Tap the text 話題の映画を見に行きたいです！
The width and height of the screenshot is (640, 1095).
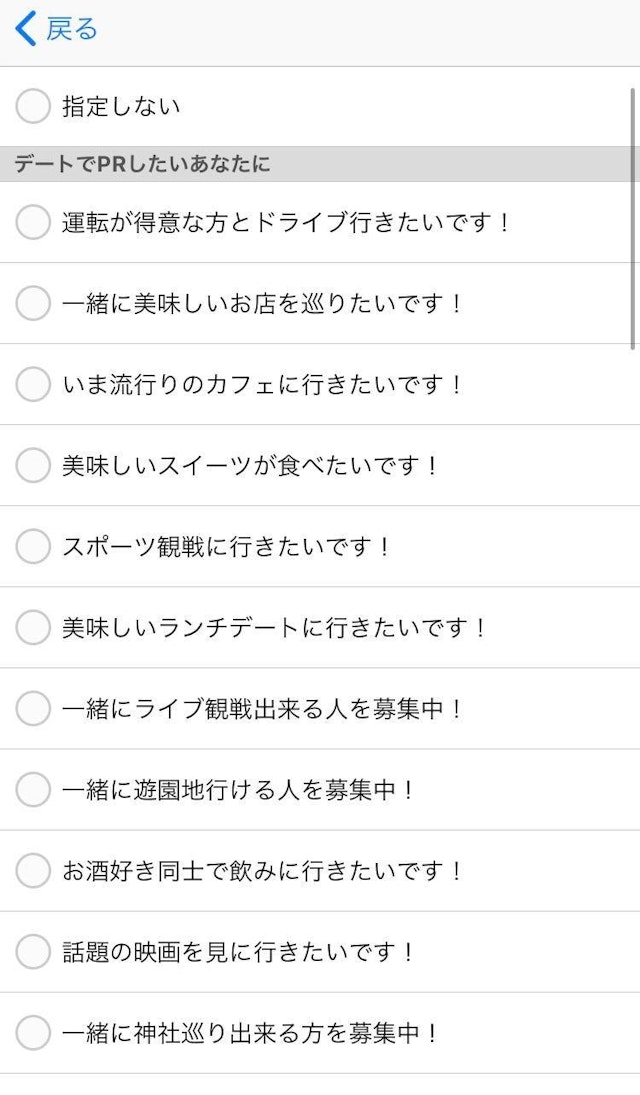coord(239,951)
